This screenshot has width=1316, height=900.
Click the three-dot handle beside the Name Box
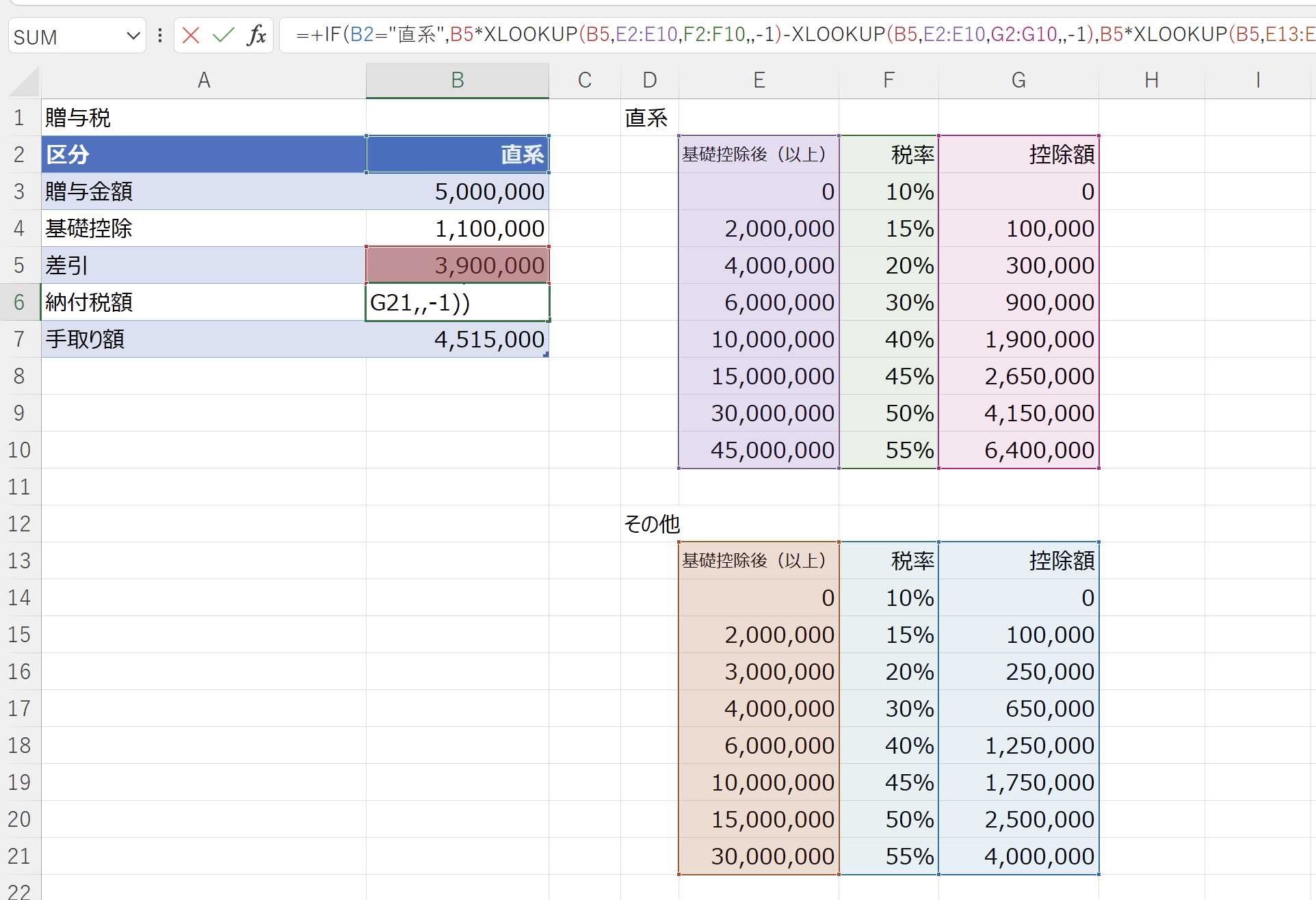160,36
